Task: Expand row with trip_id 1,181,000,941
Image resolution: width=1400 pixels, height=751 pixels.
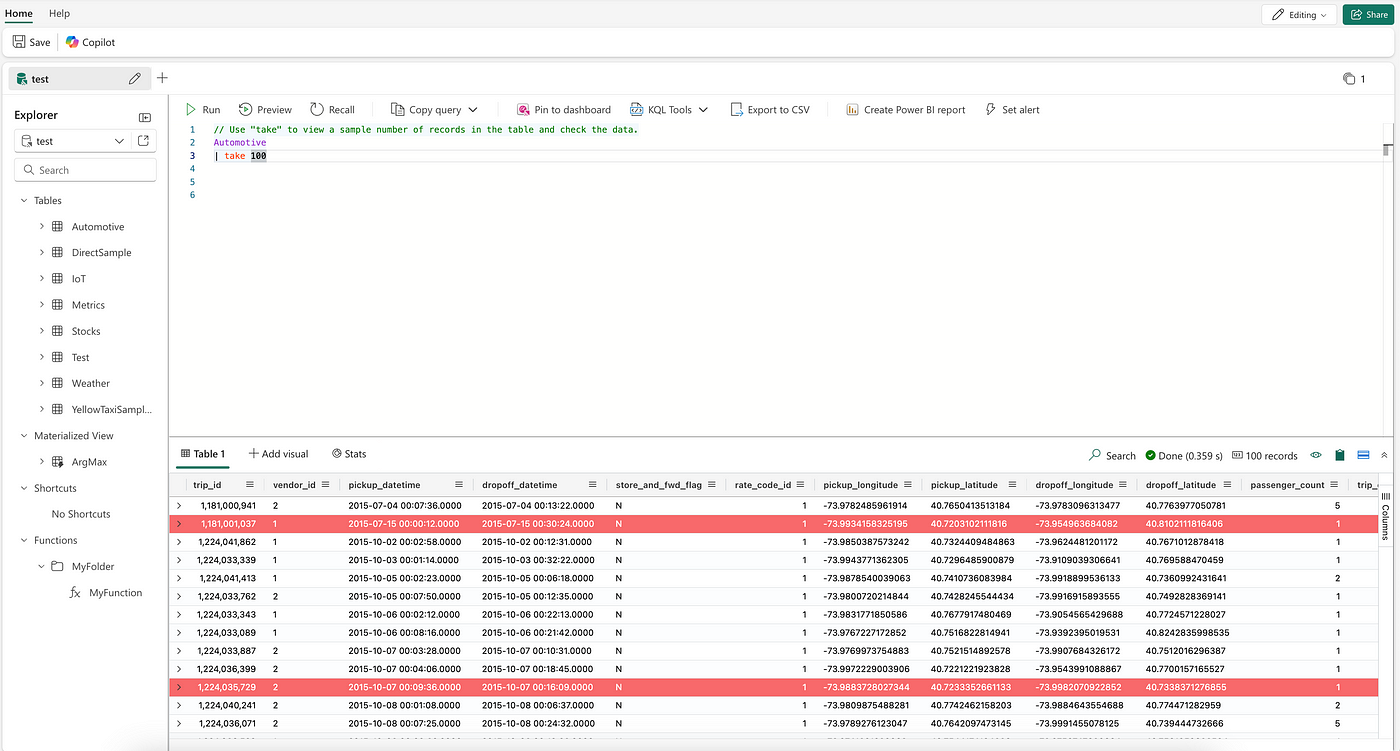Action: click(x=179, y=506)
